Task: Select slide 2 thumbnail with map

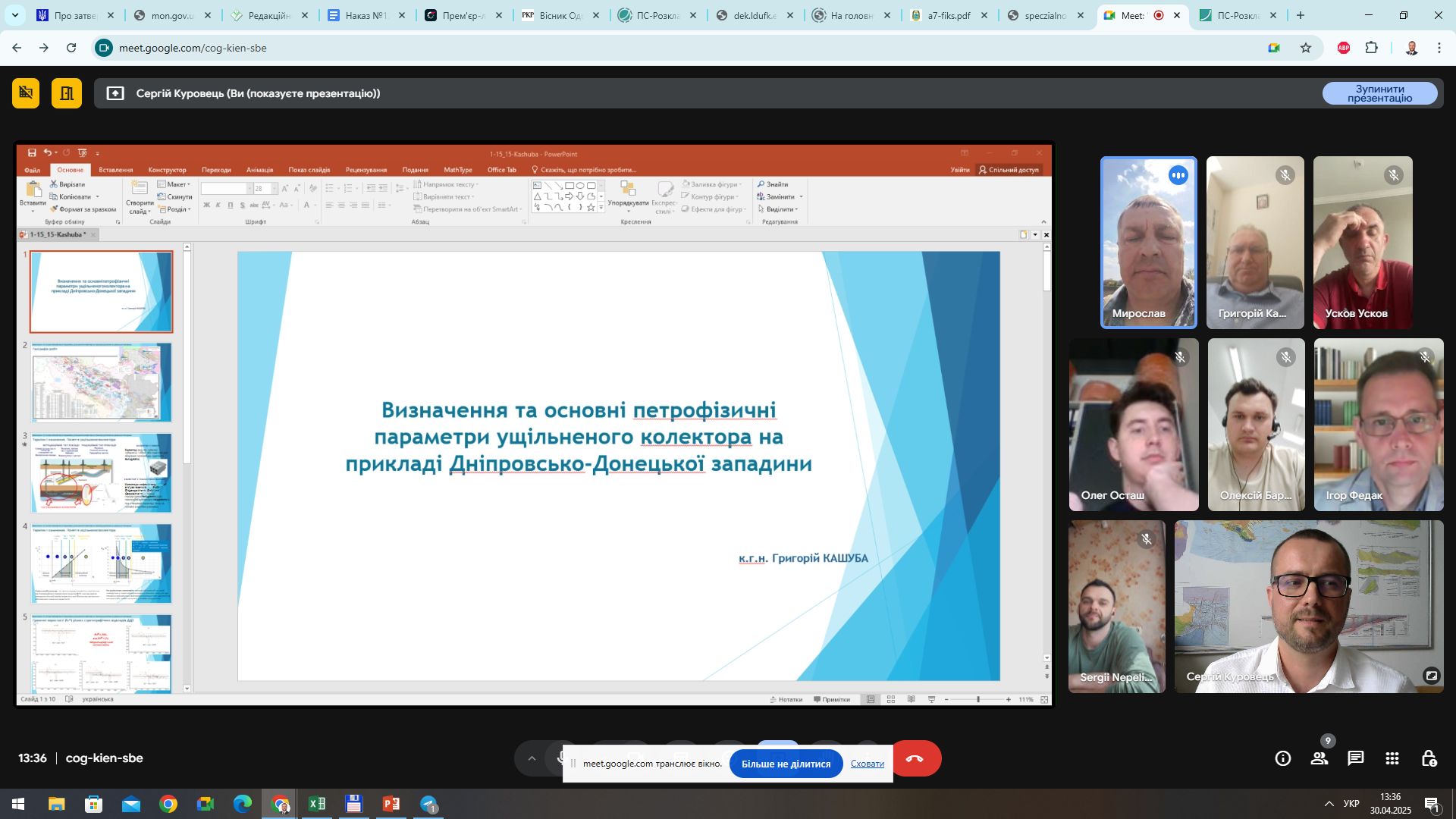Action: [102, 382]
